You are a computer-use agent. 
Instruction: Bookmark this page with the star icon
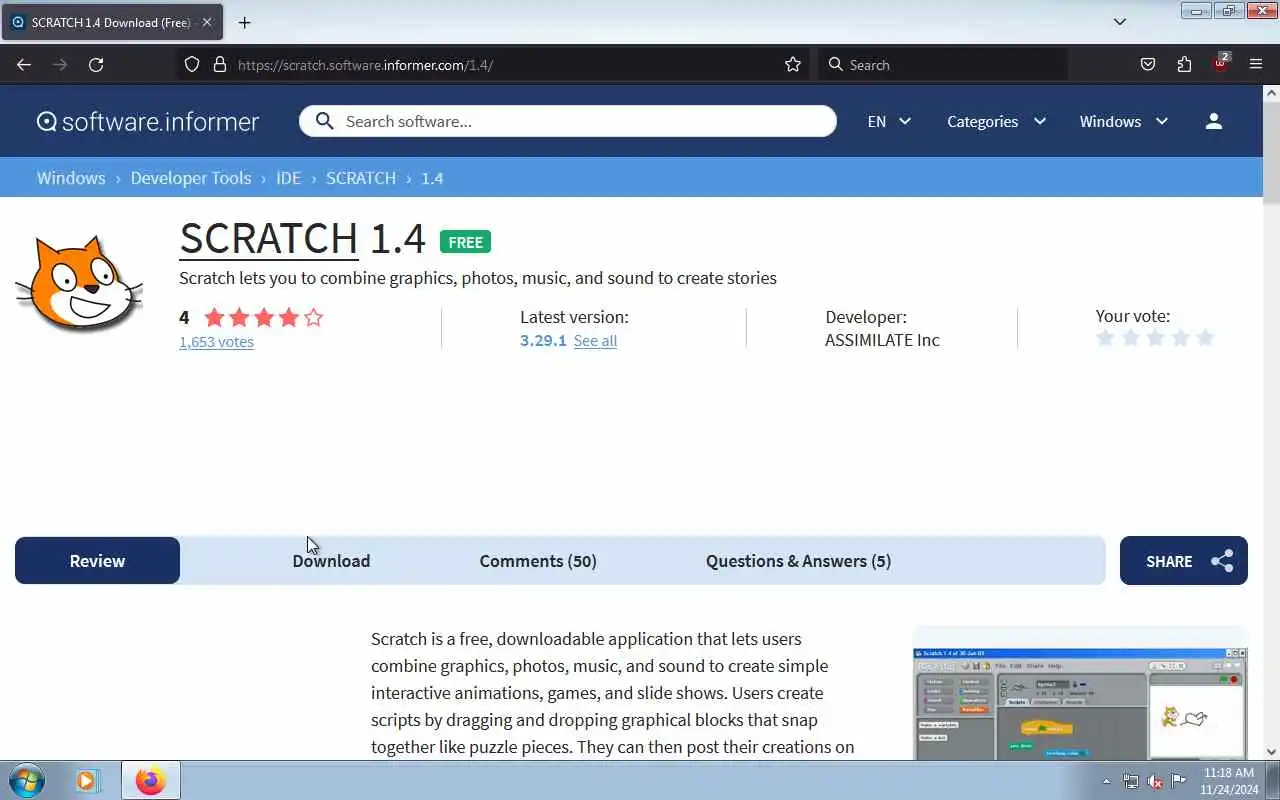point(793,64)
